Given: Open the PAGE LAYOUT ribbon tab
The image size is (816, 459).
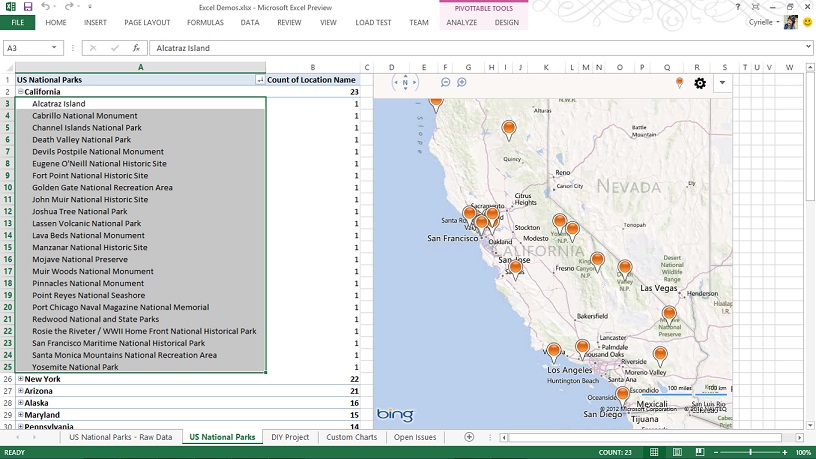Looking at the screenshot, I should (x=147, y=22).
